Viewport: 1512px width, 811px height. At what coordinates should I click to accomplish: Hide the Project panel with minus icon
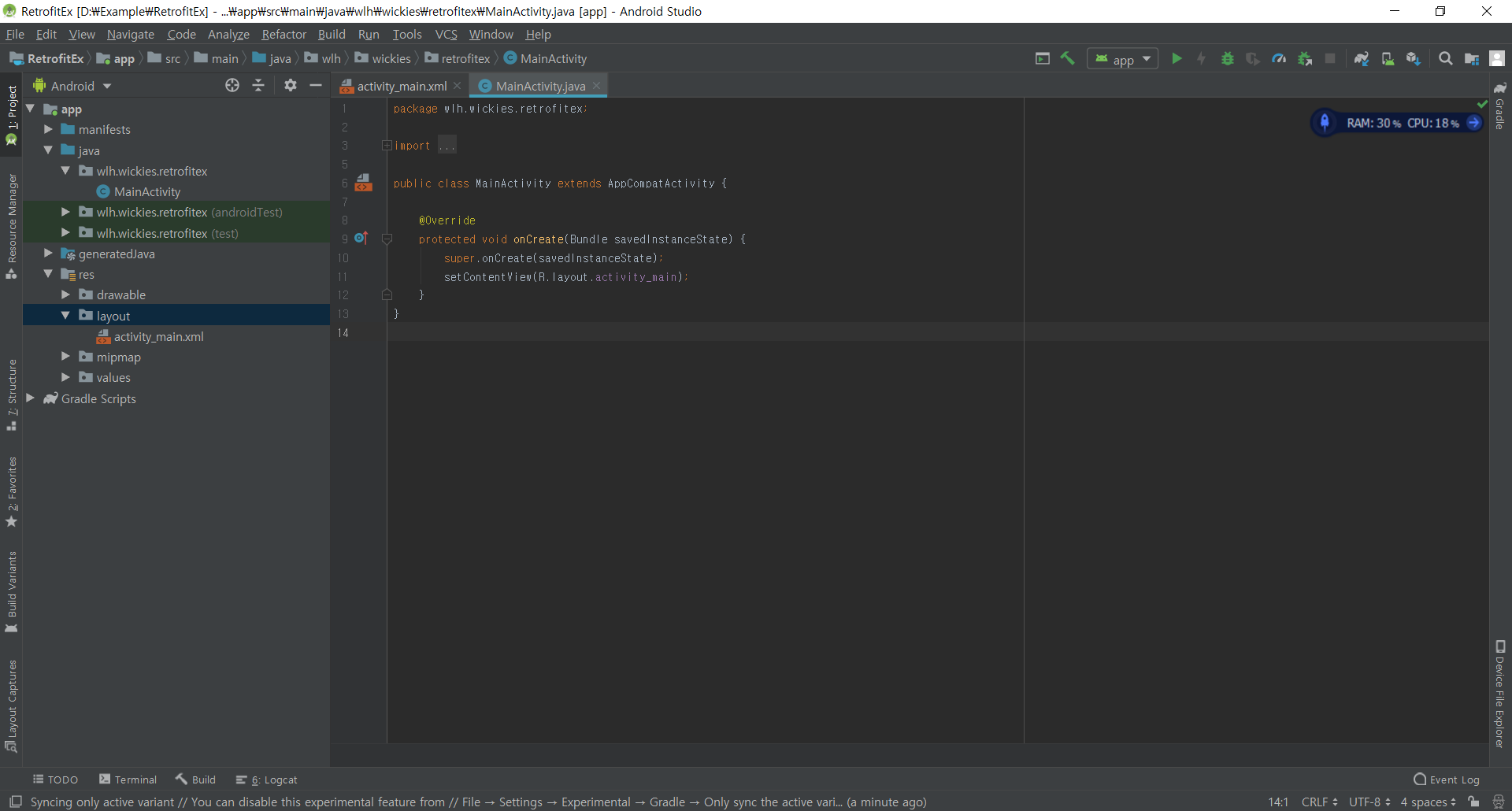pos(316,85)
